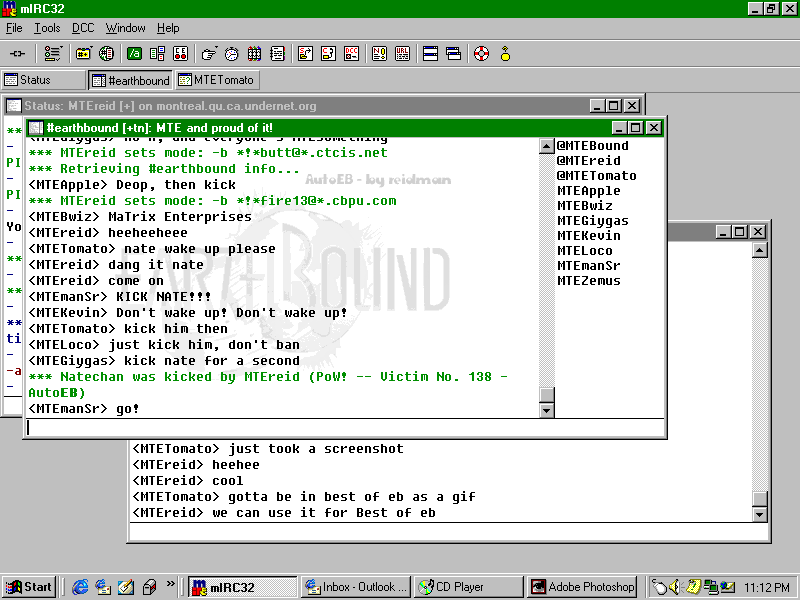Viewport: 800px width, 600px height.
Task: Switch to Inbox - Outlook in taskbar
Action: (356, 587)
